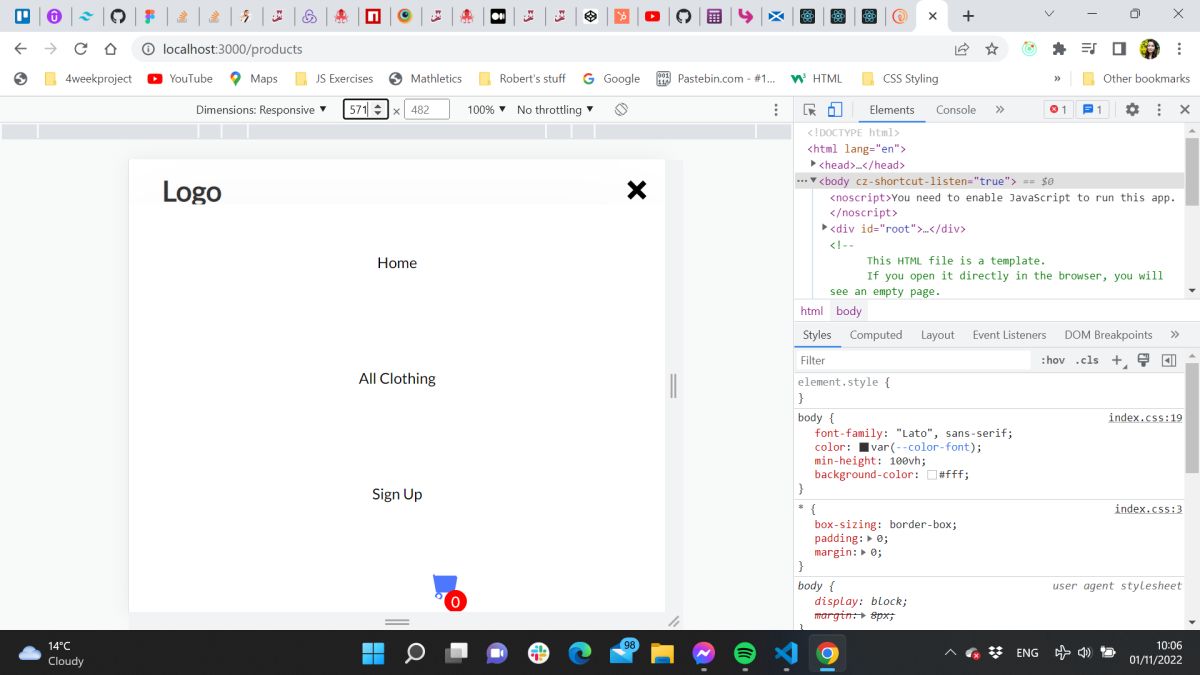Click the --color-font color swatch
1200x675 pixels.
click(864, 447)
